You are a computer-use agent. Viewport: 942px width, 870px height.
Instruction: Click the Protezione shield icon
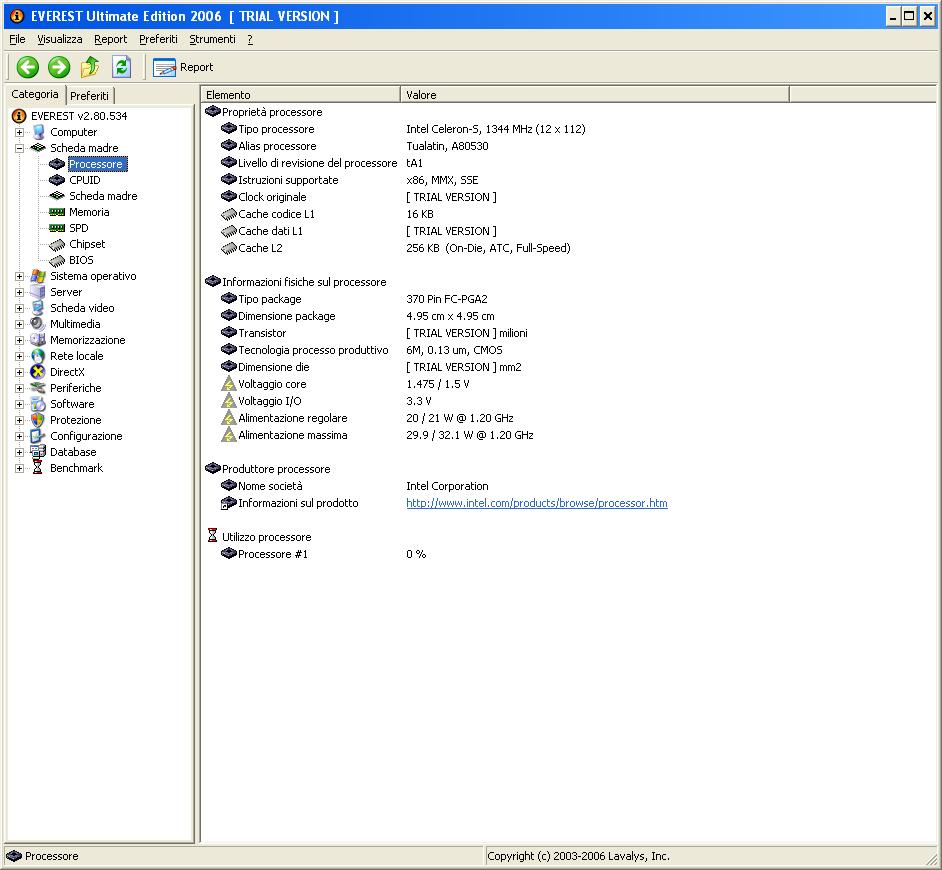(38, 420)
